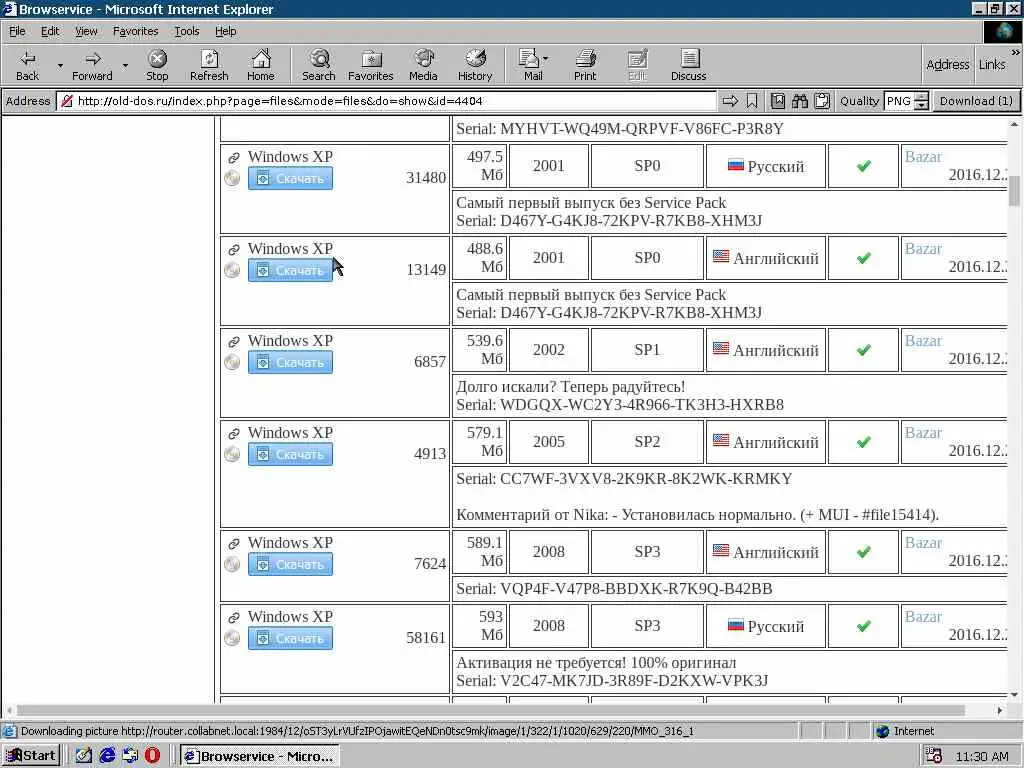The width and height of the screenshot is (1024, 768).
Task: Open the Edit menu
Action: pyautogui.click(x=50, y=31)
